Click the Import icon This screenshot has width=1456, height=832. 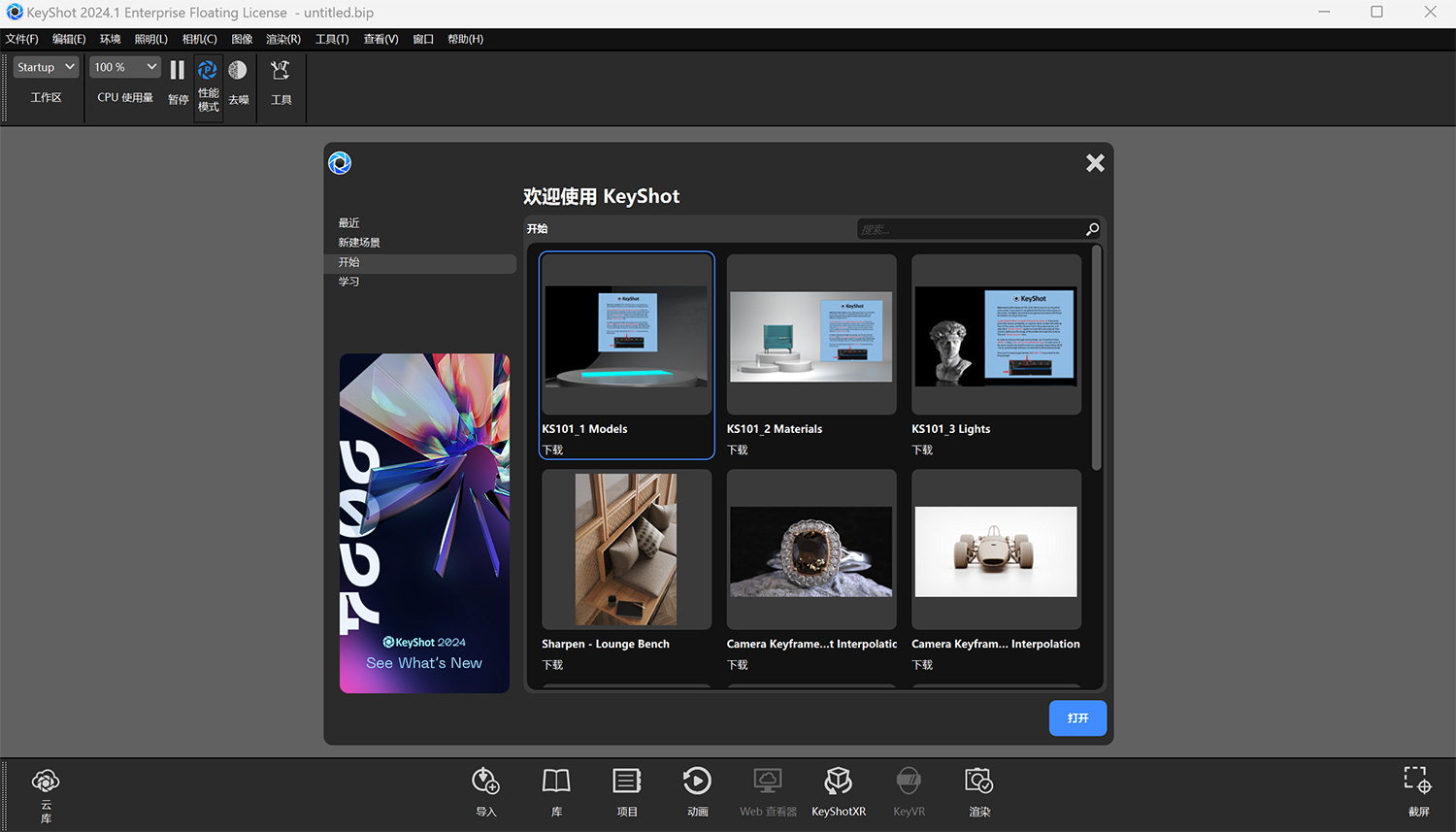point(485,782)
